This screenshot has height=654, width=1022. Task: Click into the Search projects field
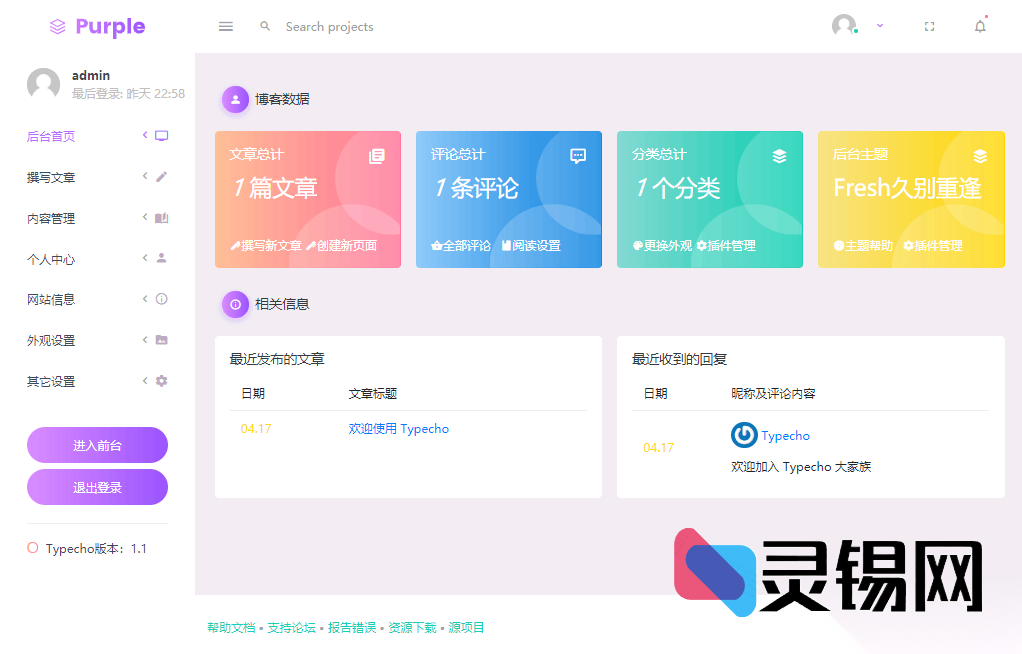[x=400, y=27]
